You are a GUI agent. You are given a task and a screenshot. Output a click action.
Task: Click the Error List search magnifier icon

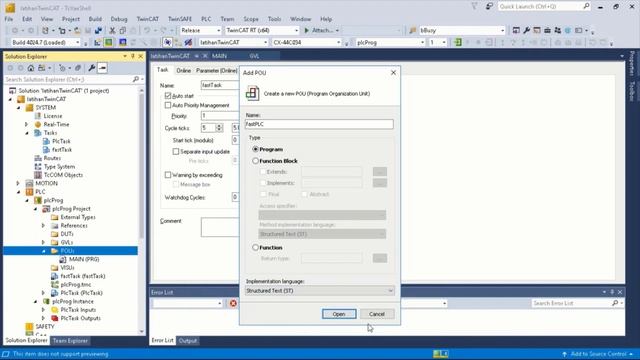(x=615, y=303)
